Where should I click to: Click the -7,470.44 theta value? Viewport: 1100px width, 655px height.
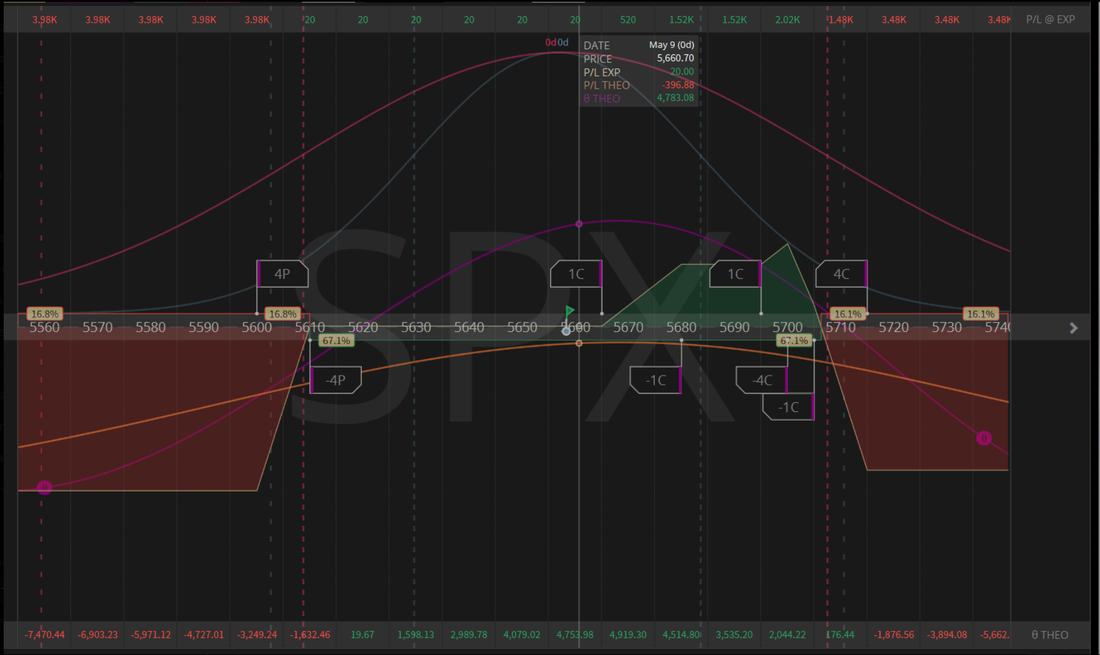pyautogui.click(x=44, y=635)
